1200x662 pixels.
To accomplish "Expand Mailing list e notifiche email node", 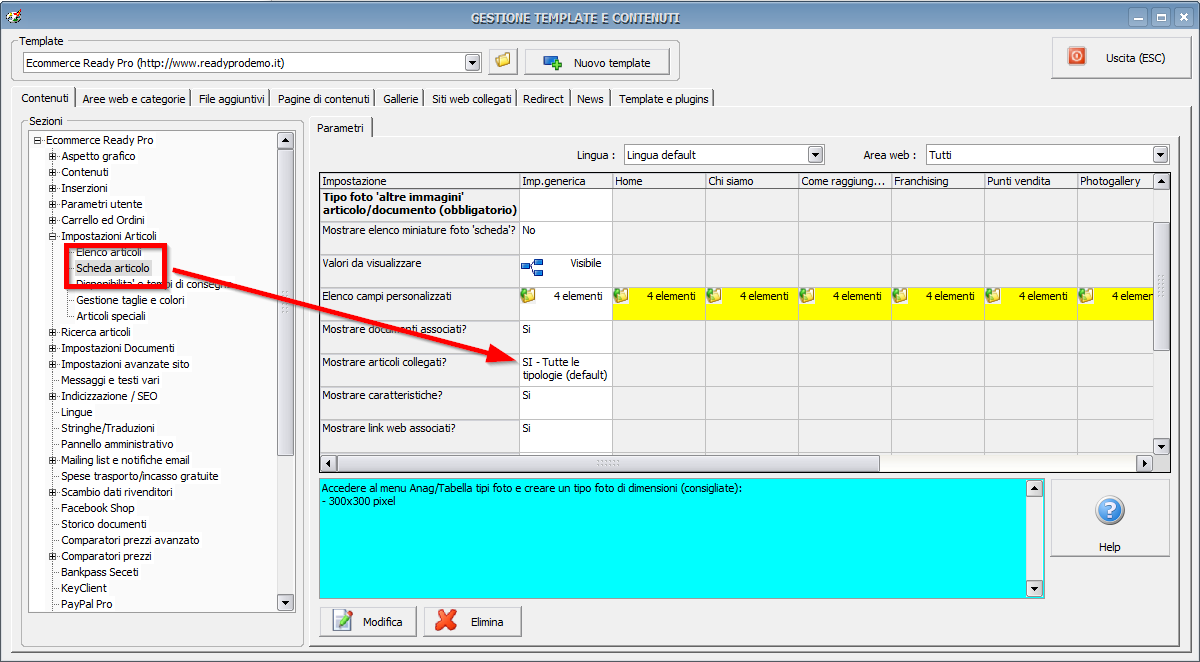I will click(x=53, y=460).
